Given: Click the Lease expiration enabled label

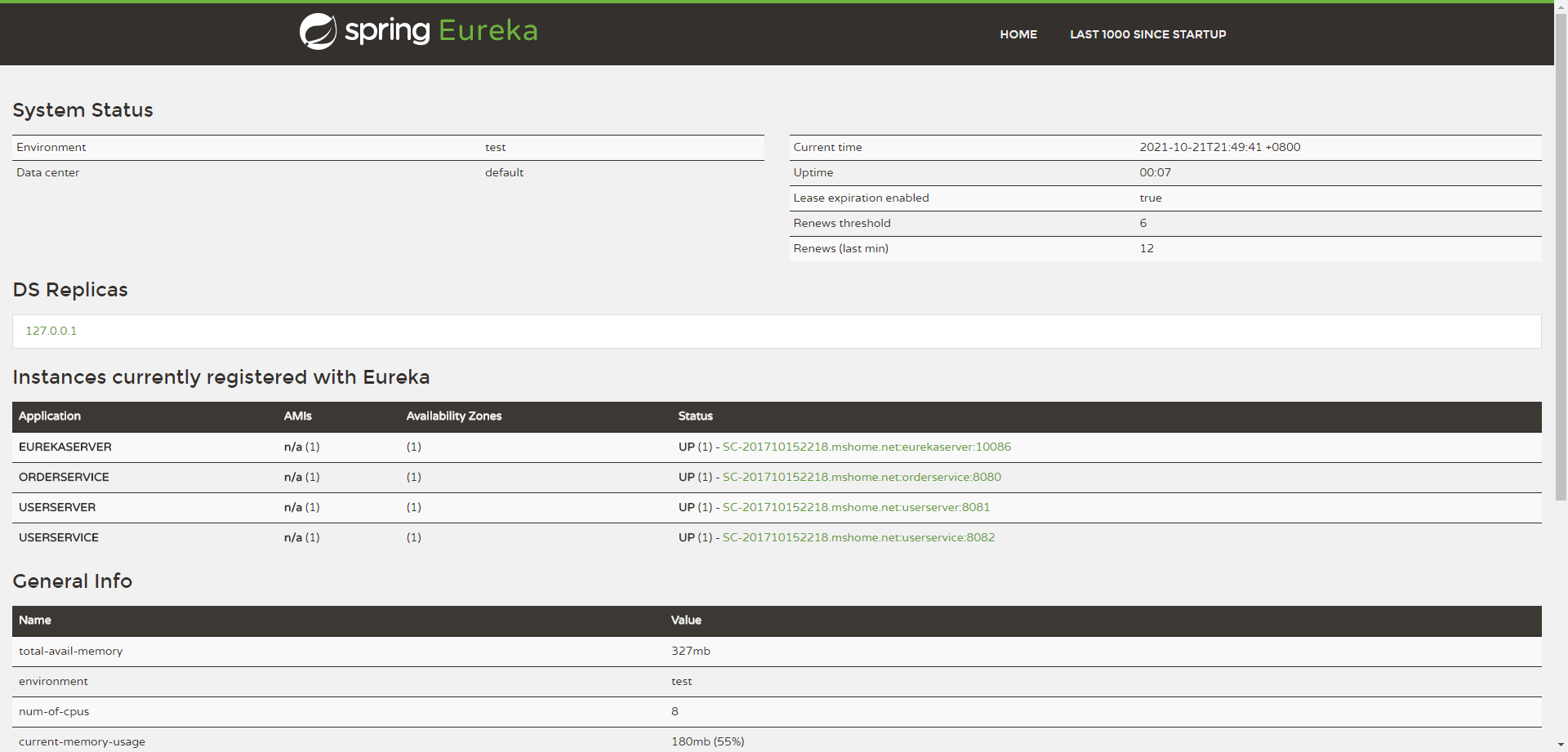Looking at the screenshot, I should coord(862,198).
